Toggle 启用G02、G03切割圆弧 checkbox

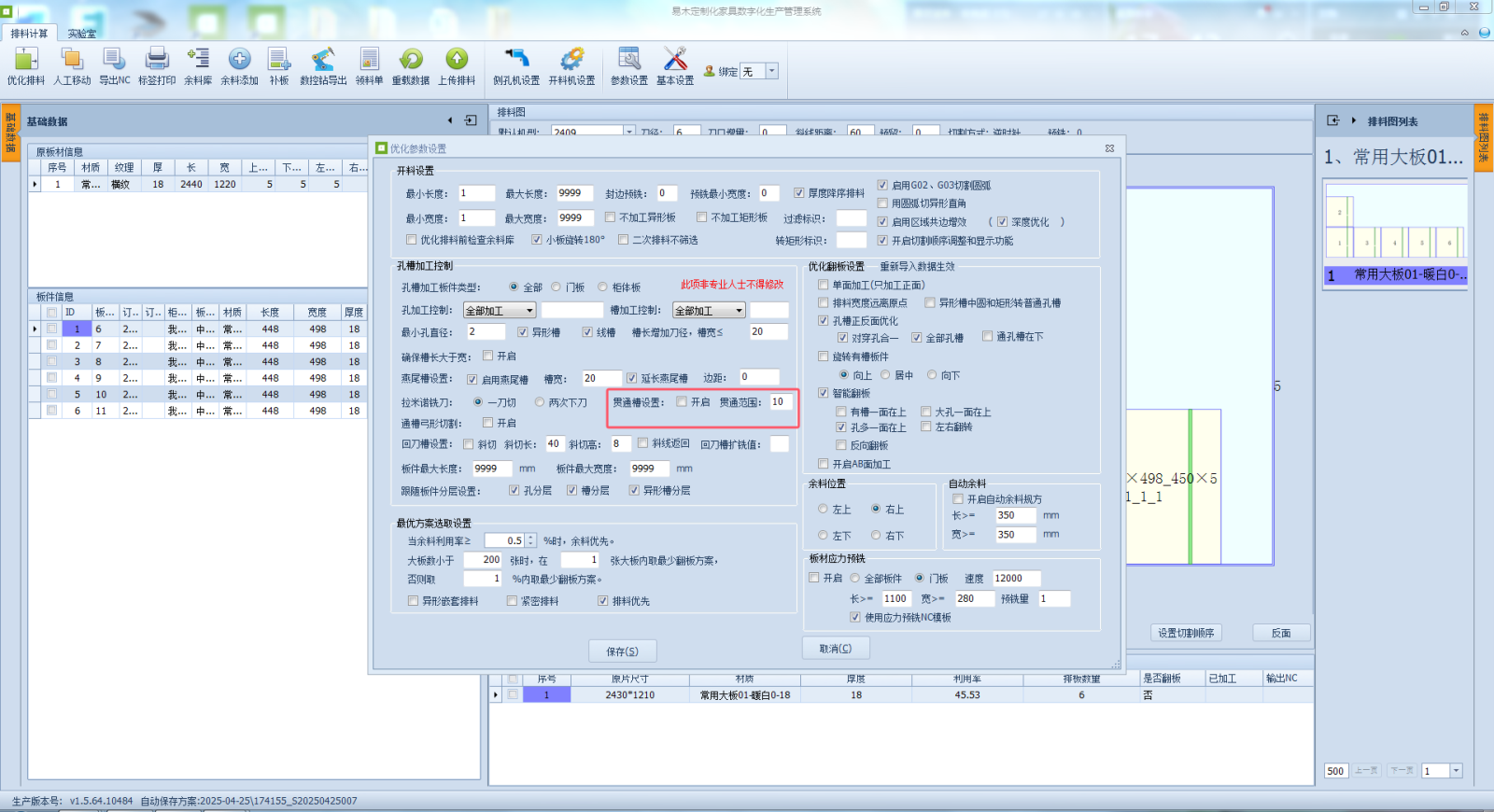tap(882, 185)
